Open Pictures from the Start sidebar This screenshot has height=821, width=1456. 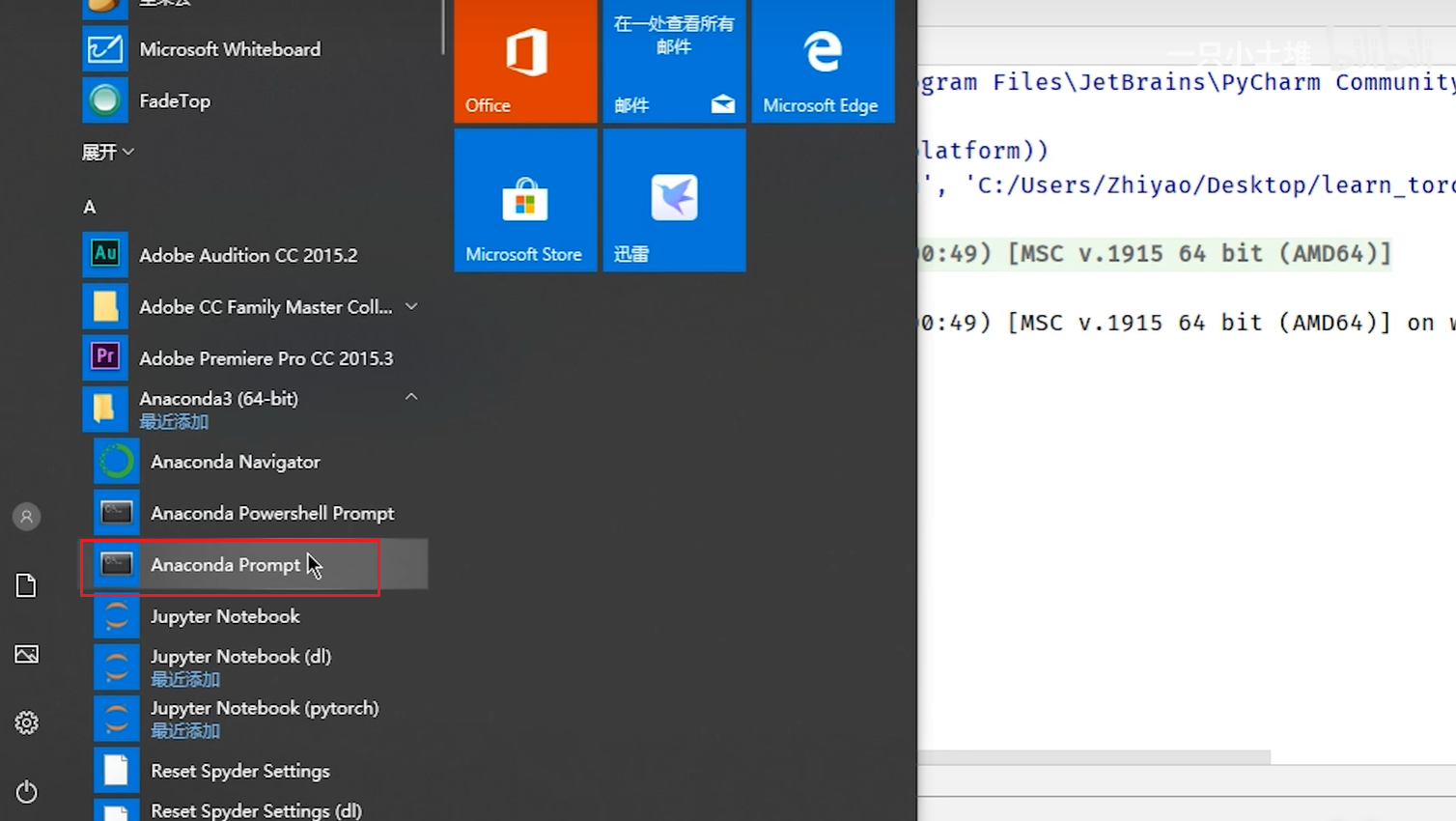pos(26,654)
